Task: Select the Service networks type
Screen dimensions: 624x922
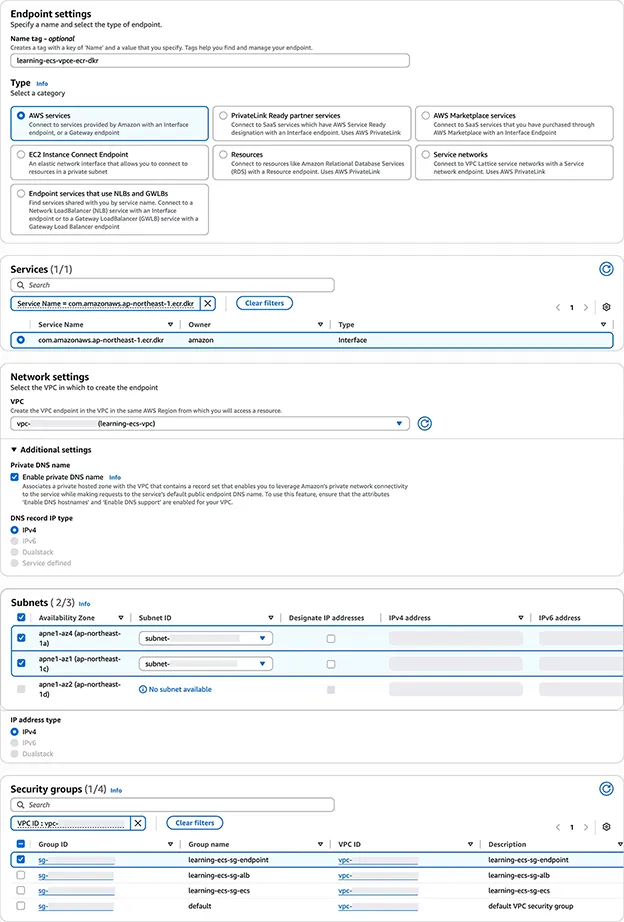Action: coord(426,155)
